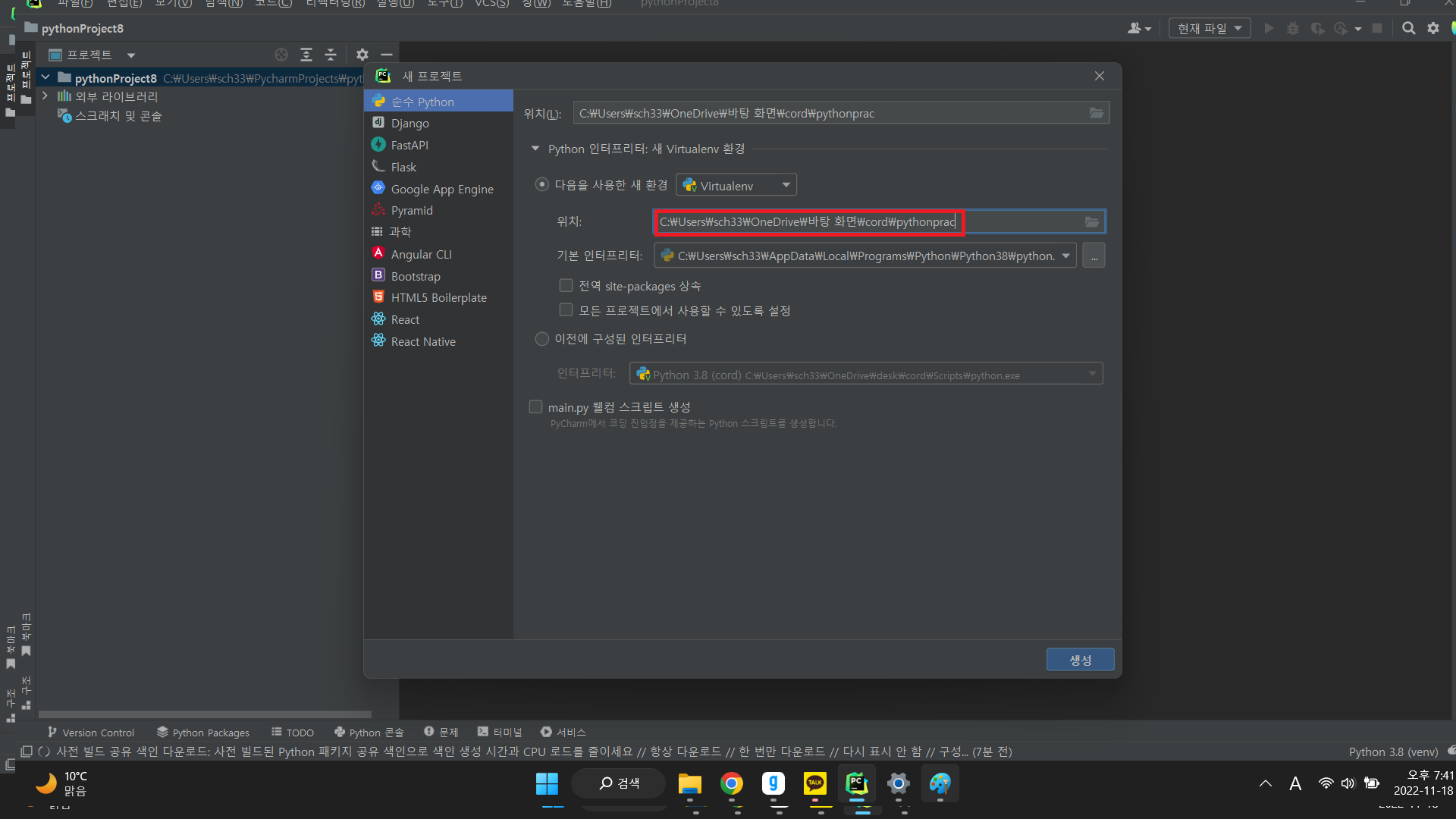Open the Virtualenv environment type dropdown
Image resolution: width=1456 pixels, height=819 pixels.
(x=736, y=185)
